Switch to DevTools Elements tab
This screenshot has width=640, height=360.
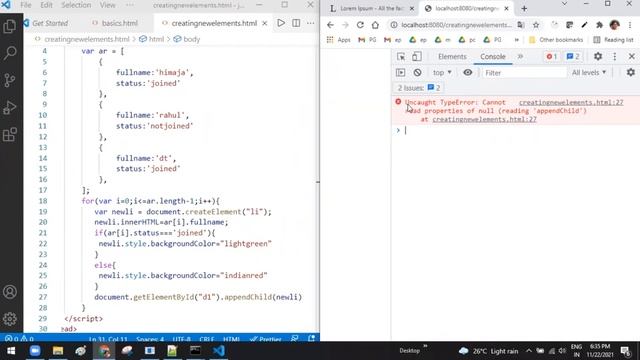click(452, 57)
